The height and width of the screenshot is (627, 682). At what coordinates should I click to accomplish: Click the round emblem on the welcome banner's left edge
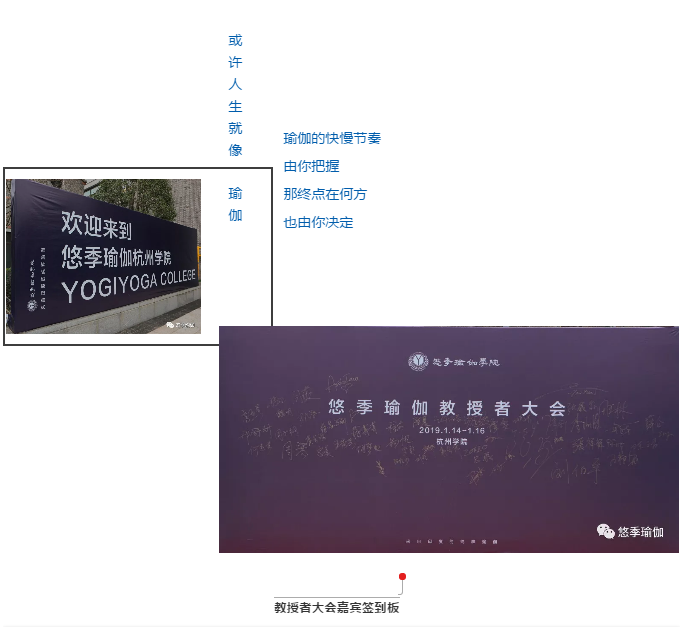pyautogui.click(x=32, y=305)
